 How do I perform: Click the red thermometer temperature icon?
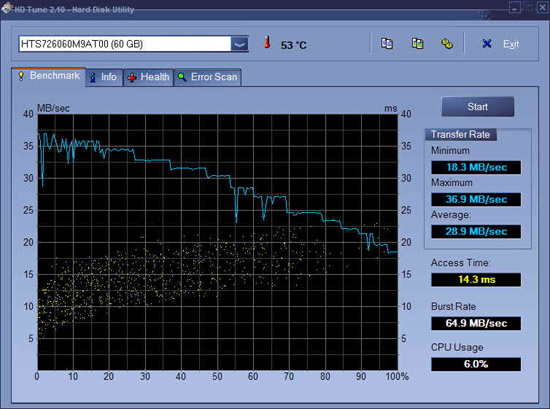(267, 42)
